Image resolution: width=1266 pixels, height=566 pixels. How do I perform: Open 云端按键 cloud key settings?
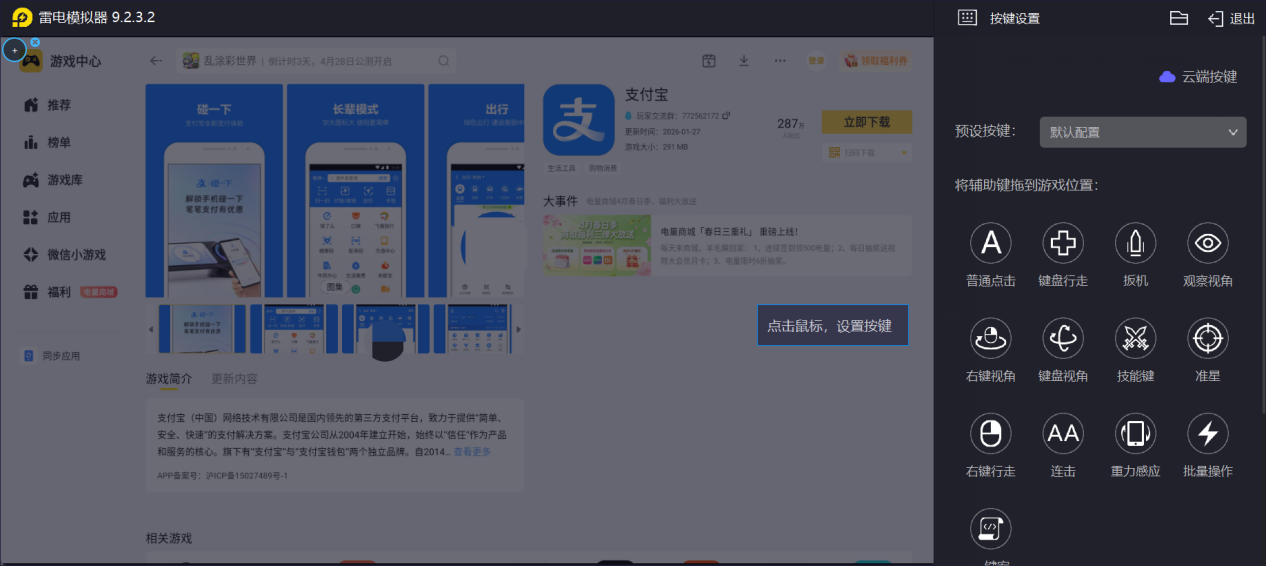tap(1198, 76)
